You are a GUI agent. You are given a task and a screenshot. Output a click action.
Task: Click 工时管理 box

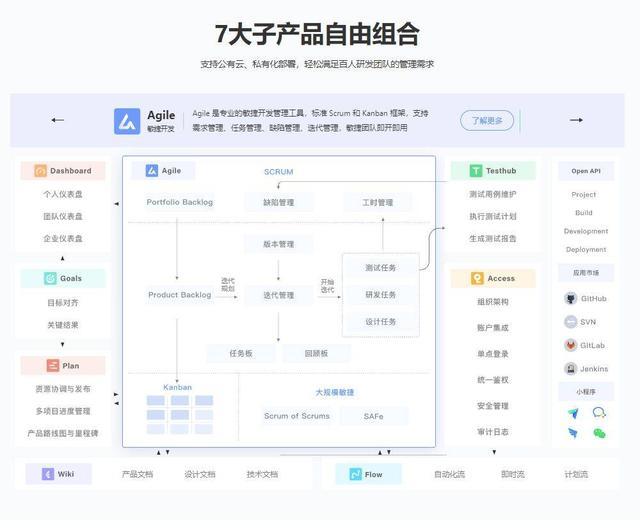pyautogui.click(x=378, y=202)
